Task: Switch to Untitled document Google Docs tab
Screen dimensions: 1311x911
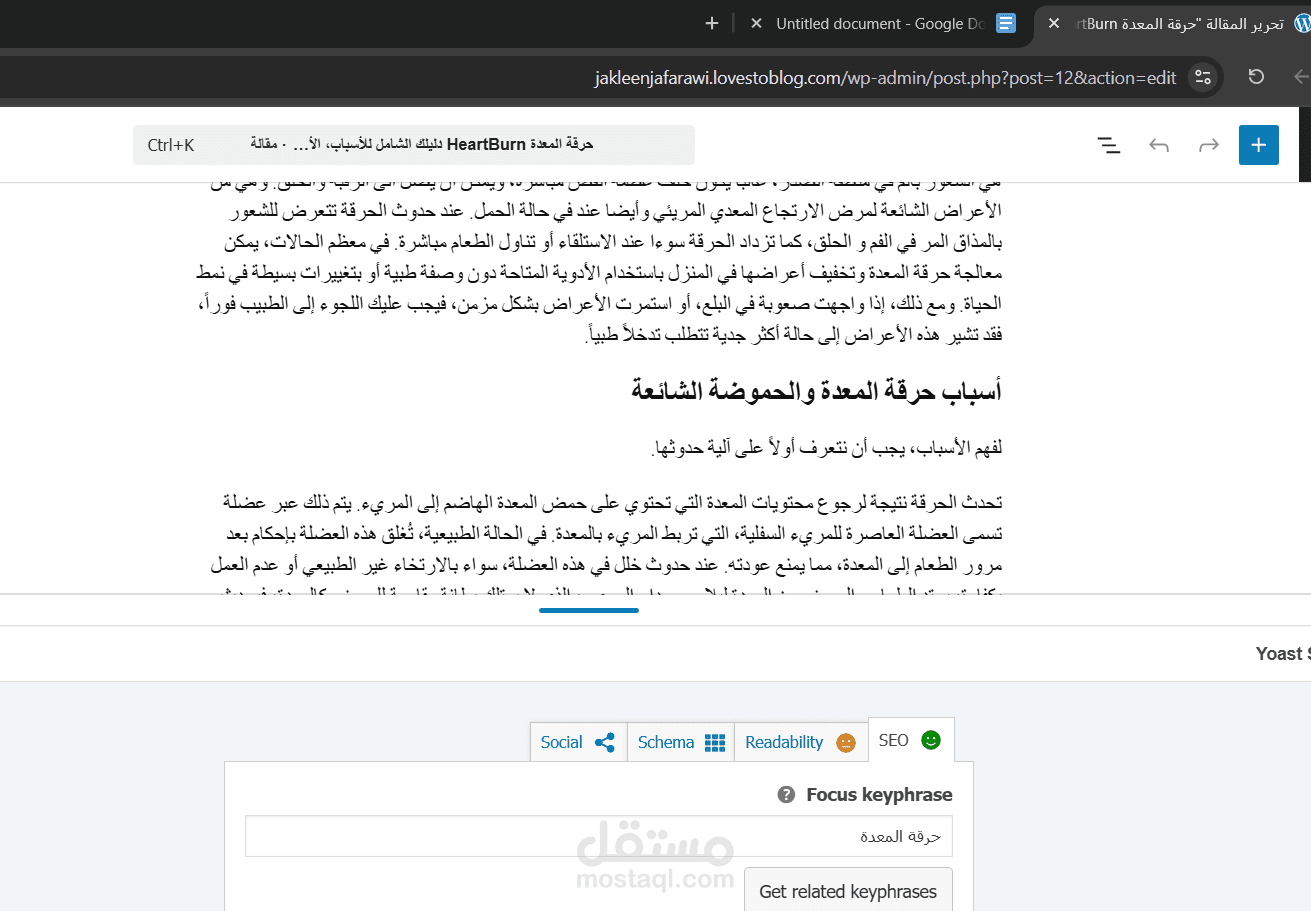Action: click(x=883, y=23)
